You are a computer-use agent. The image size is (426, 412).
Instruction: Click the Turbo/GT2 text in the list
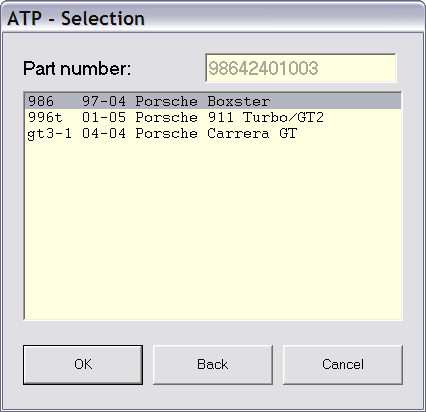pos(283,117)
